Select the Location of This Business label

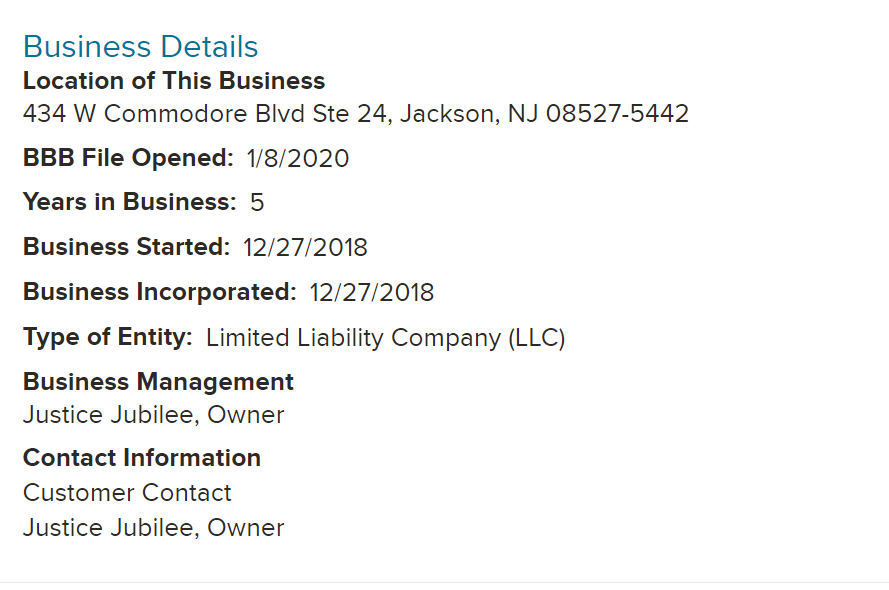[x=174, y=80]
